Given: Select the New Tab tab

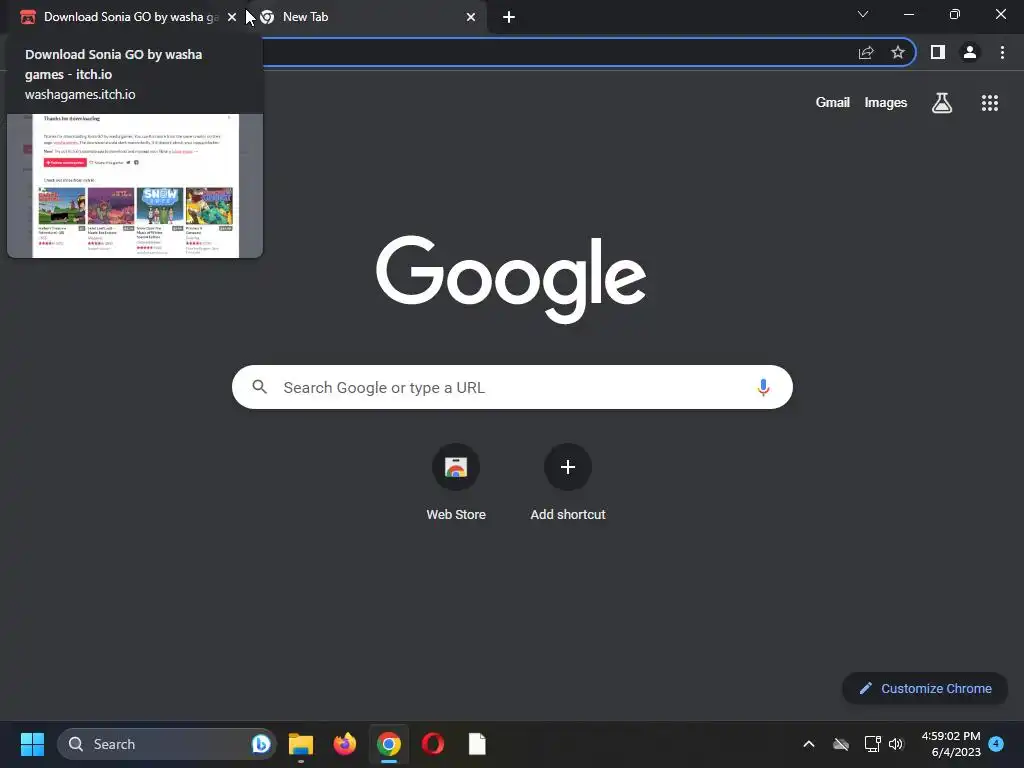Looking at the screenshot, I should click(x=369, y=17).
